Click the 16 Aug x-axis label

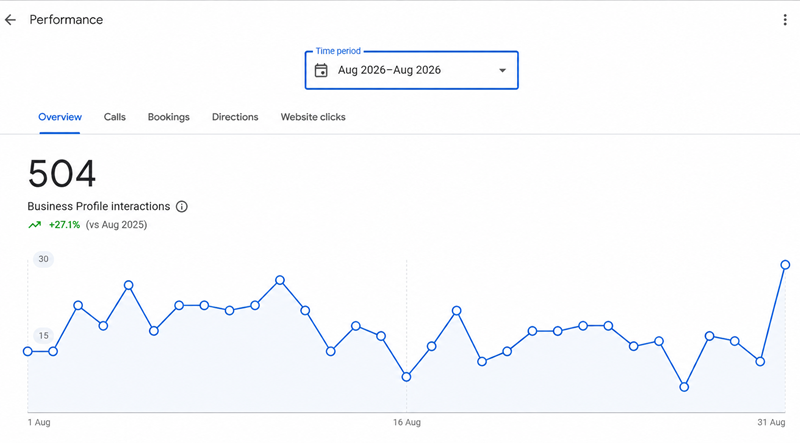pos(407,422)
